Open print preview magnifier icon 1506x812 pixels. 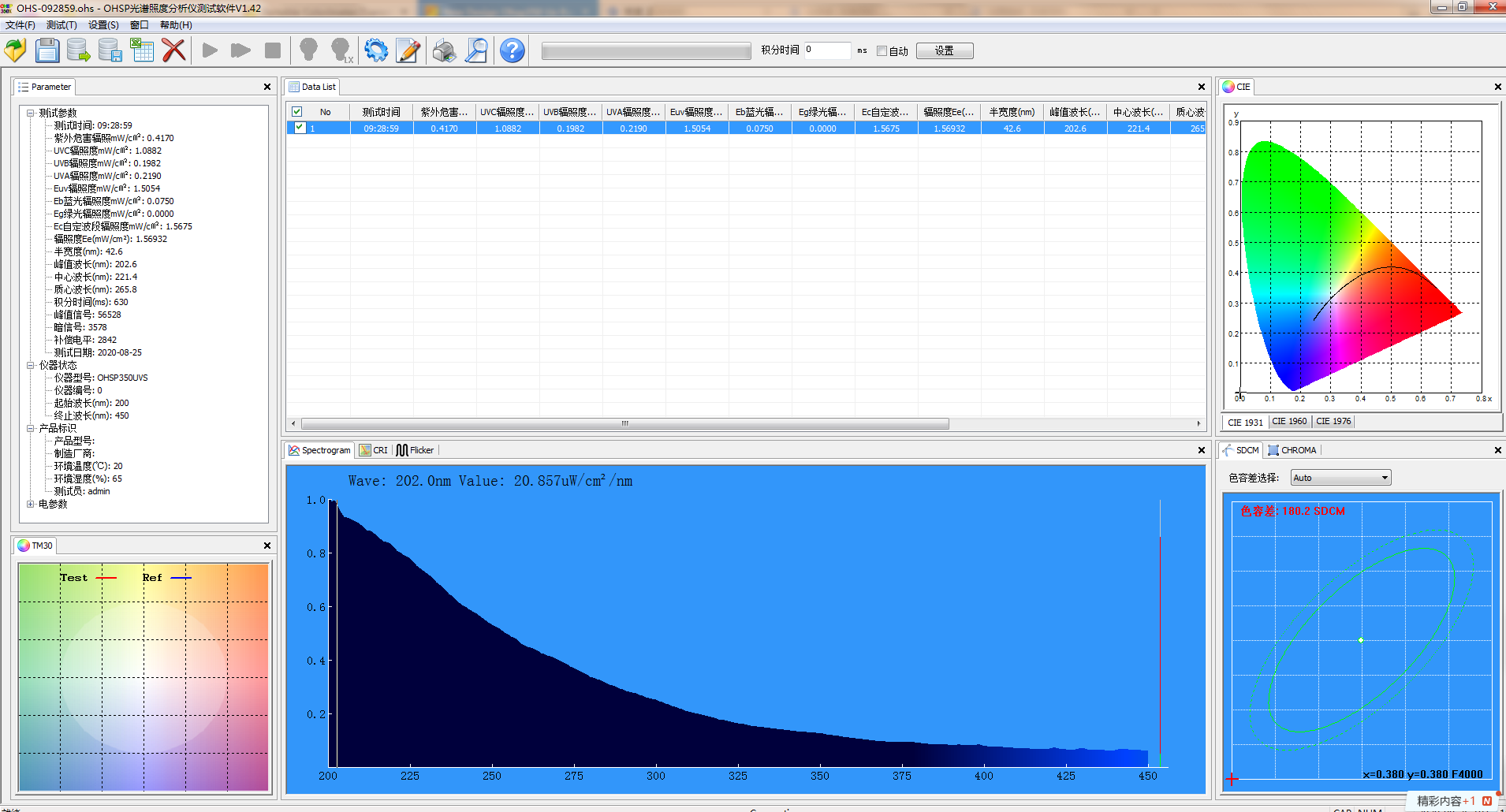click(x=476, y=50)
